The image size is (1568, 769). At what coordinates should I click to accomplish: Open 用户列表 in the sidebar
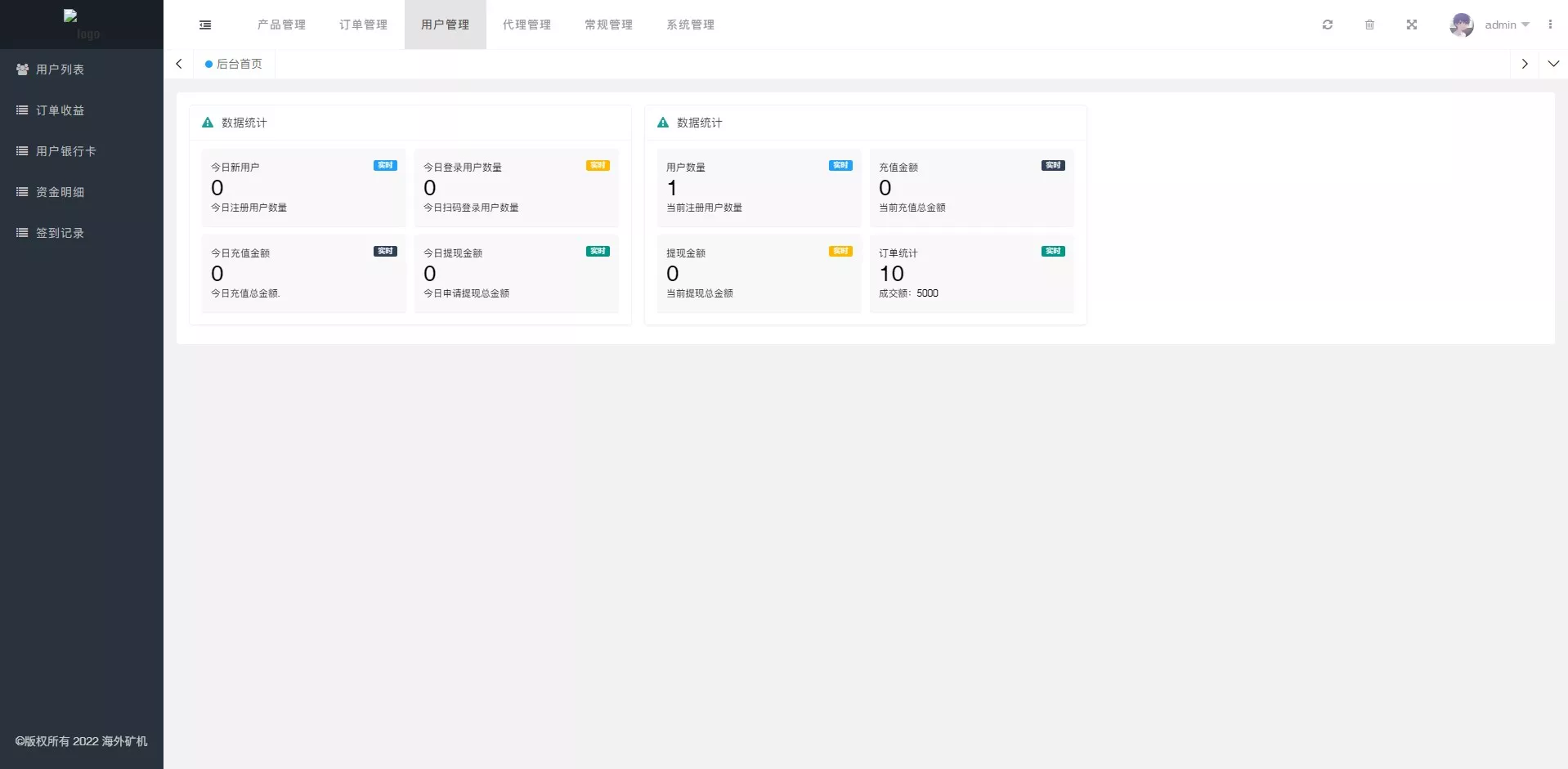coord(60,69)
